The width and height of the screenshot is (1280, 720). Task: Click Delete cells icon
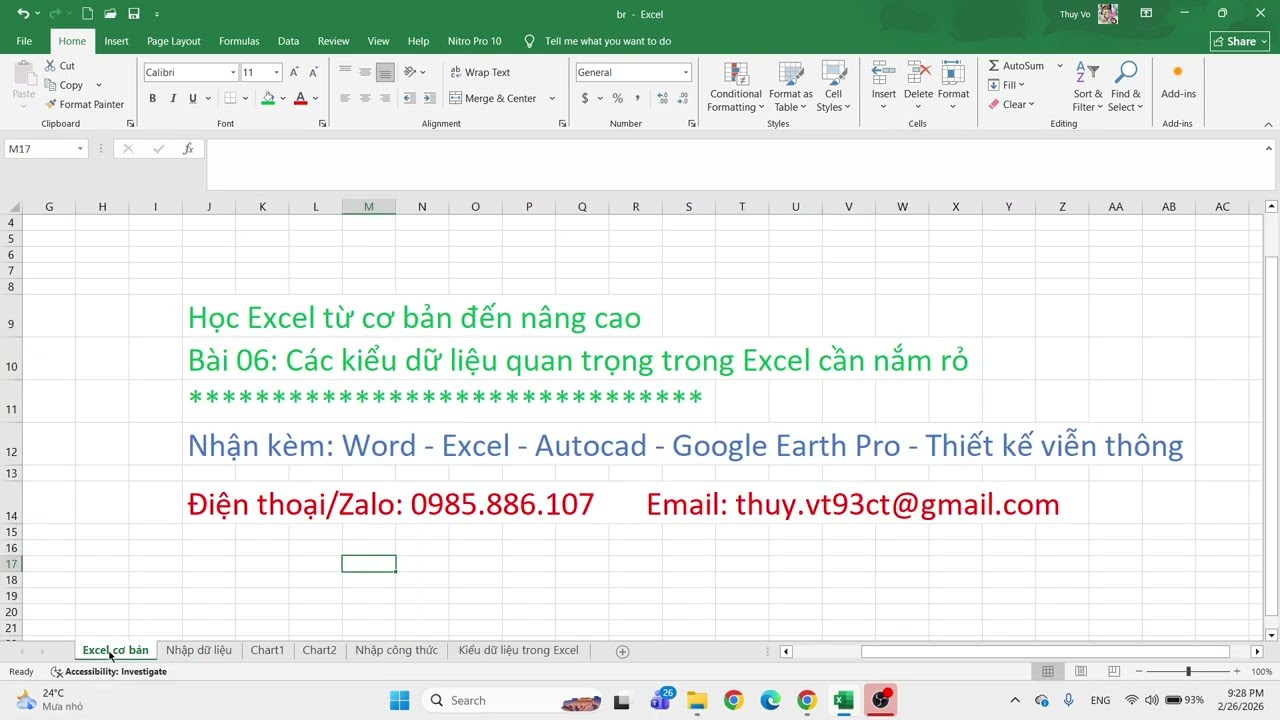click(x=918, y=73)
